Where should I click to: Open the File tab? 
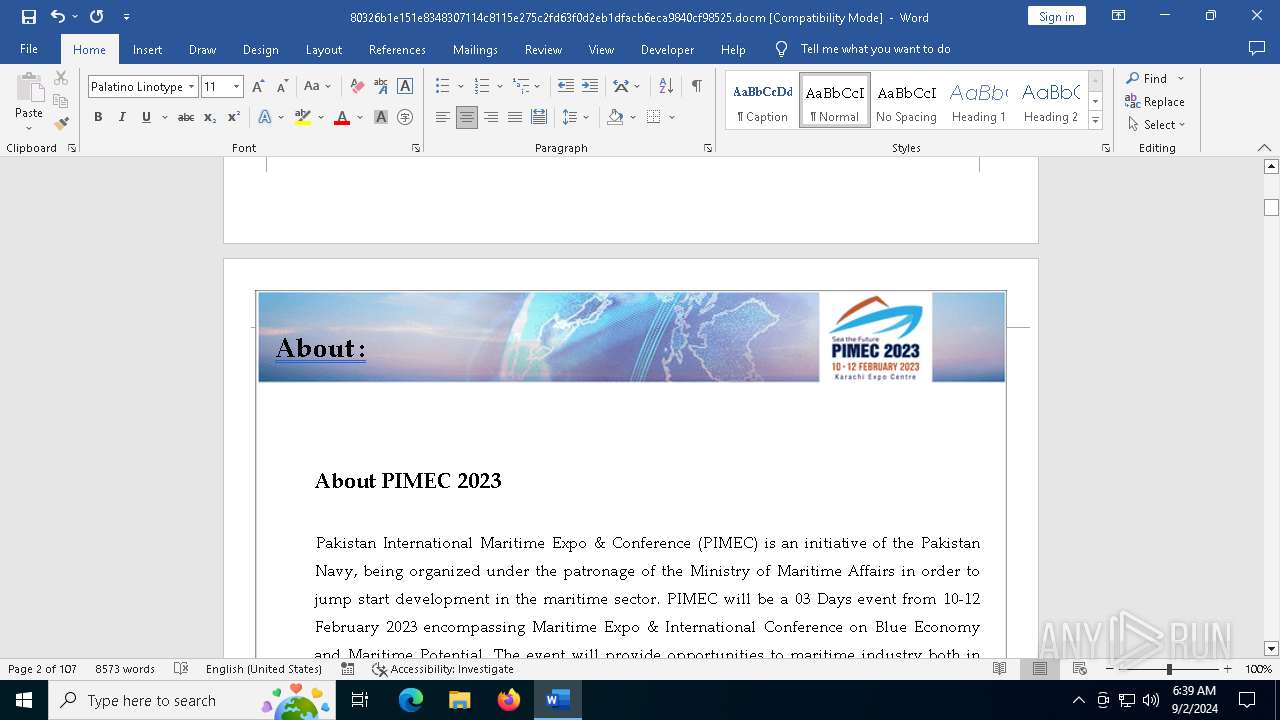click(29, 49)
